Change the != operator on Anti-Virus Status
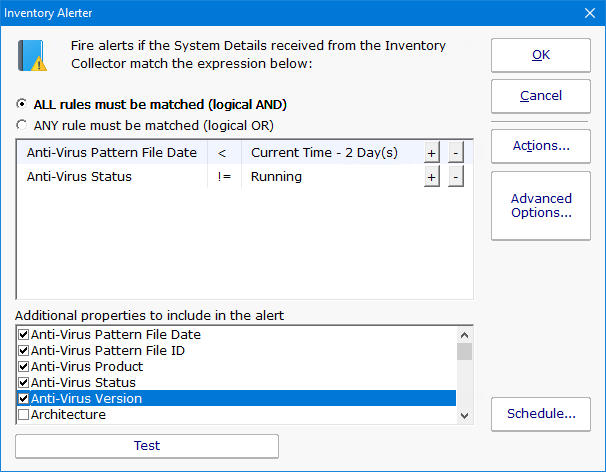 click(x=222, y=177)
